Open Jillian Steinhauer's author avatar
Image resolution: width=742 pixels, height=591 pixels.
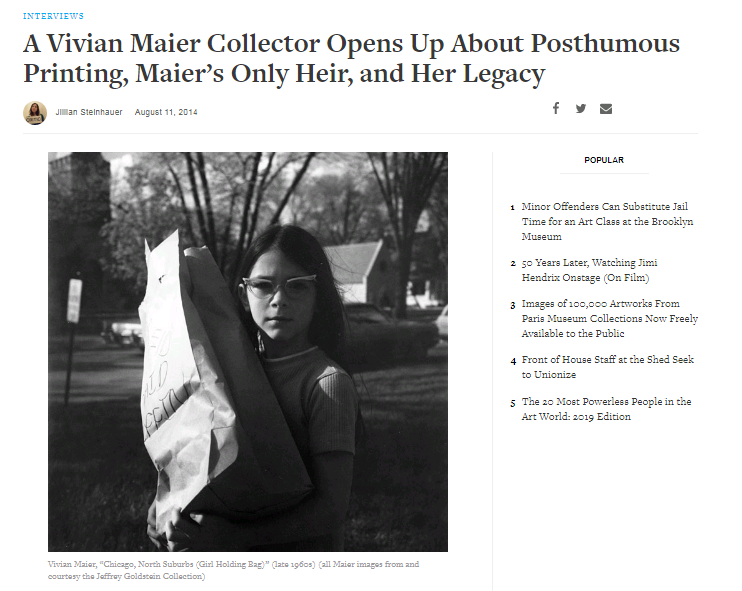click(x=35, y=113)
